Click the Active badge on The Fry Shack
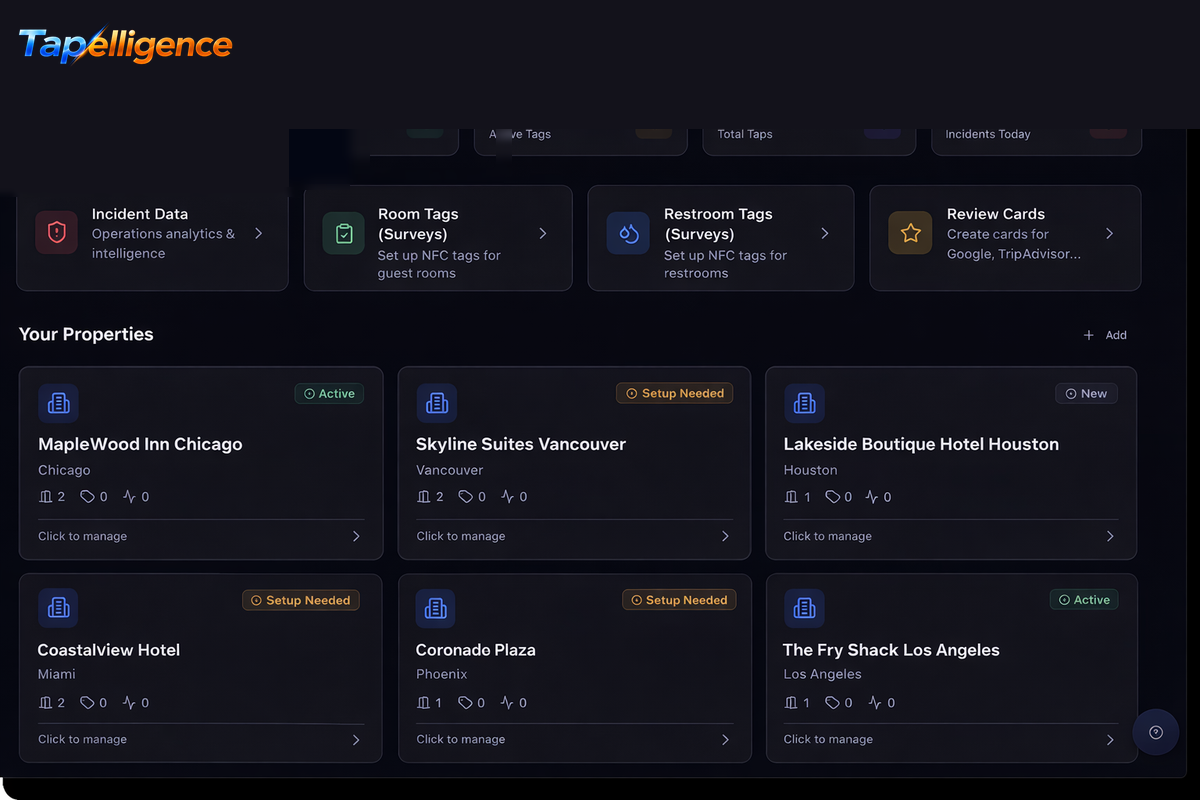The height and width of the screenshot is (800, 1200). click(x=1084, y=600)
